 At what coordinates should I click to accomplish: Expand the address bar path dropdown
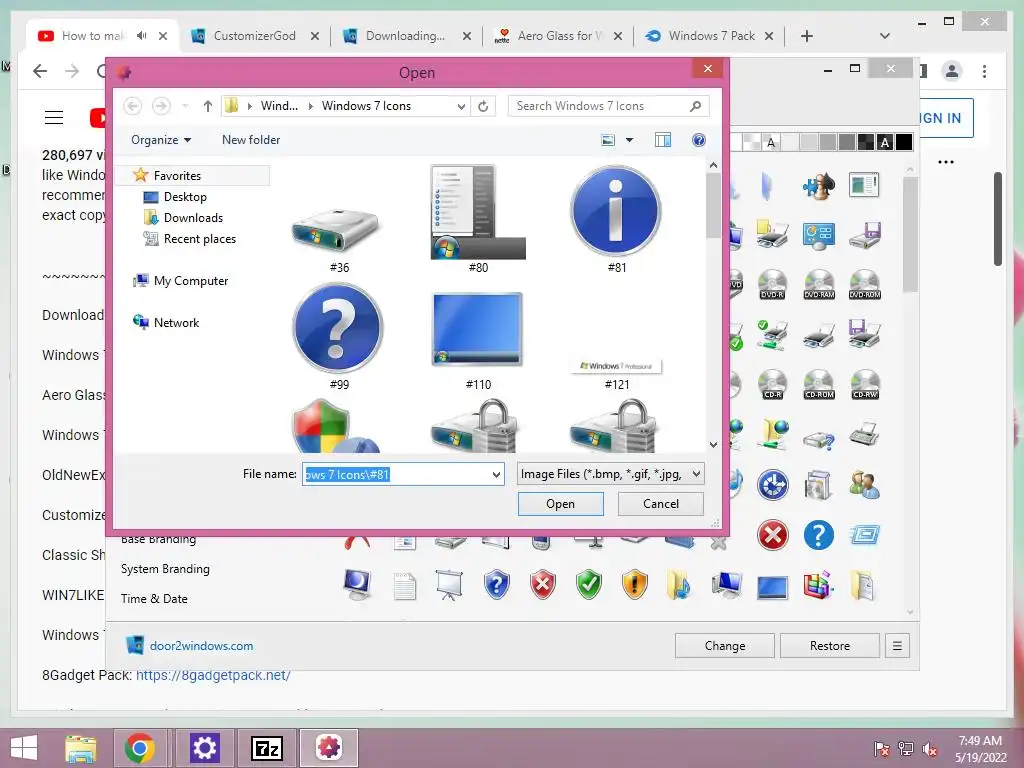461,106
